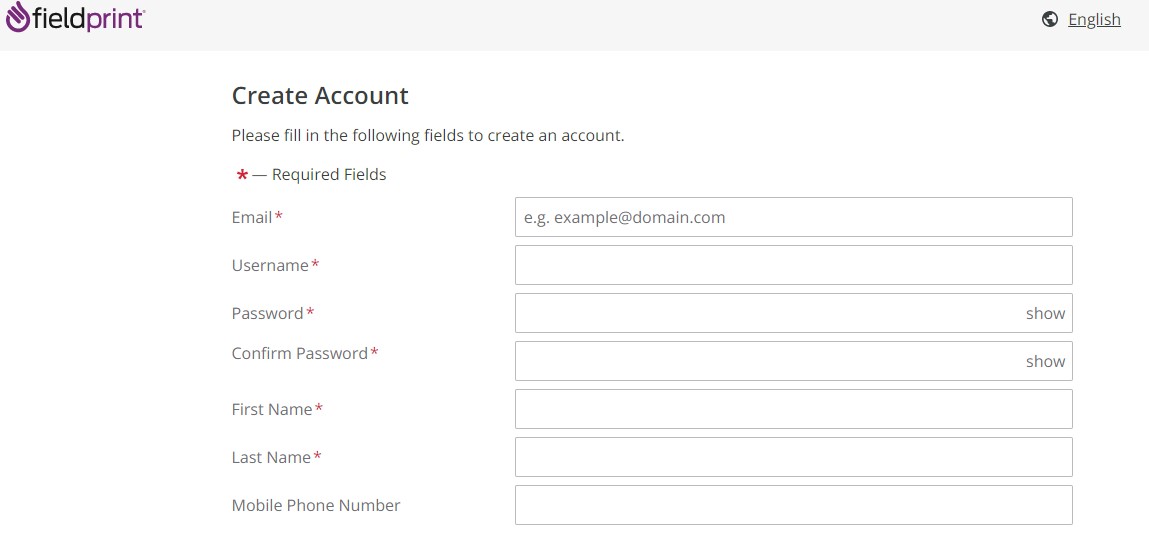Viewport: 1149px width, 534px height.
Task: Select the Last Name input
Action: pyautogui.click(x=794, y=457)
